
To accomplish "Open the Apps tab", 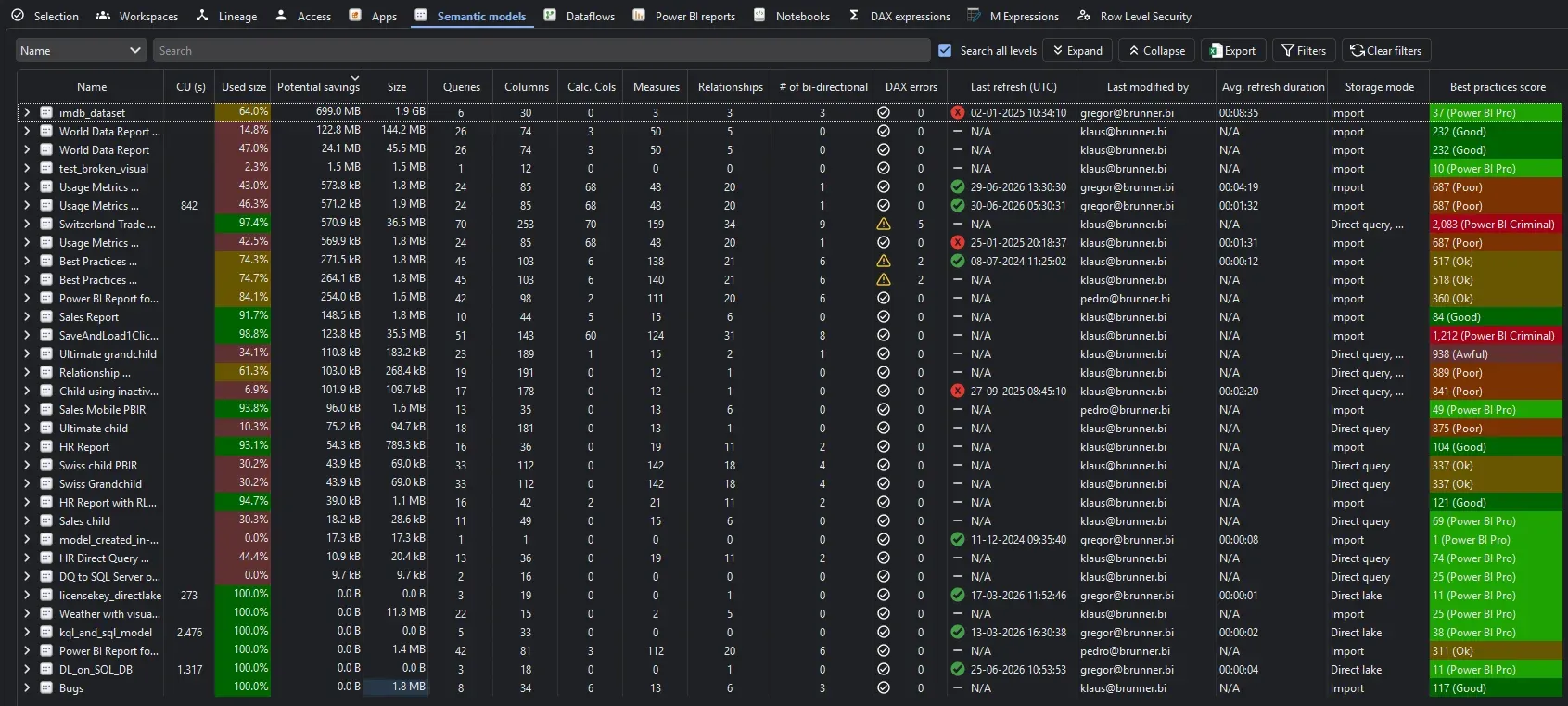I will [373, 16].
